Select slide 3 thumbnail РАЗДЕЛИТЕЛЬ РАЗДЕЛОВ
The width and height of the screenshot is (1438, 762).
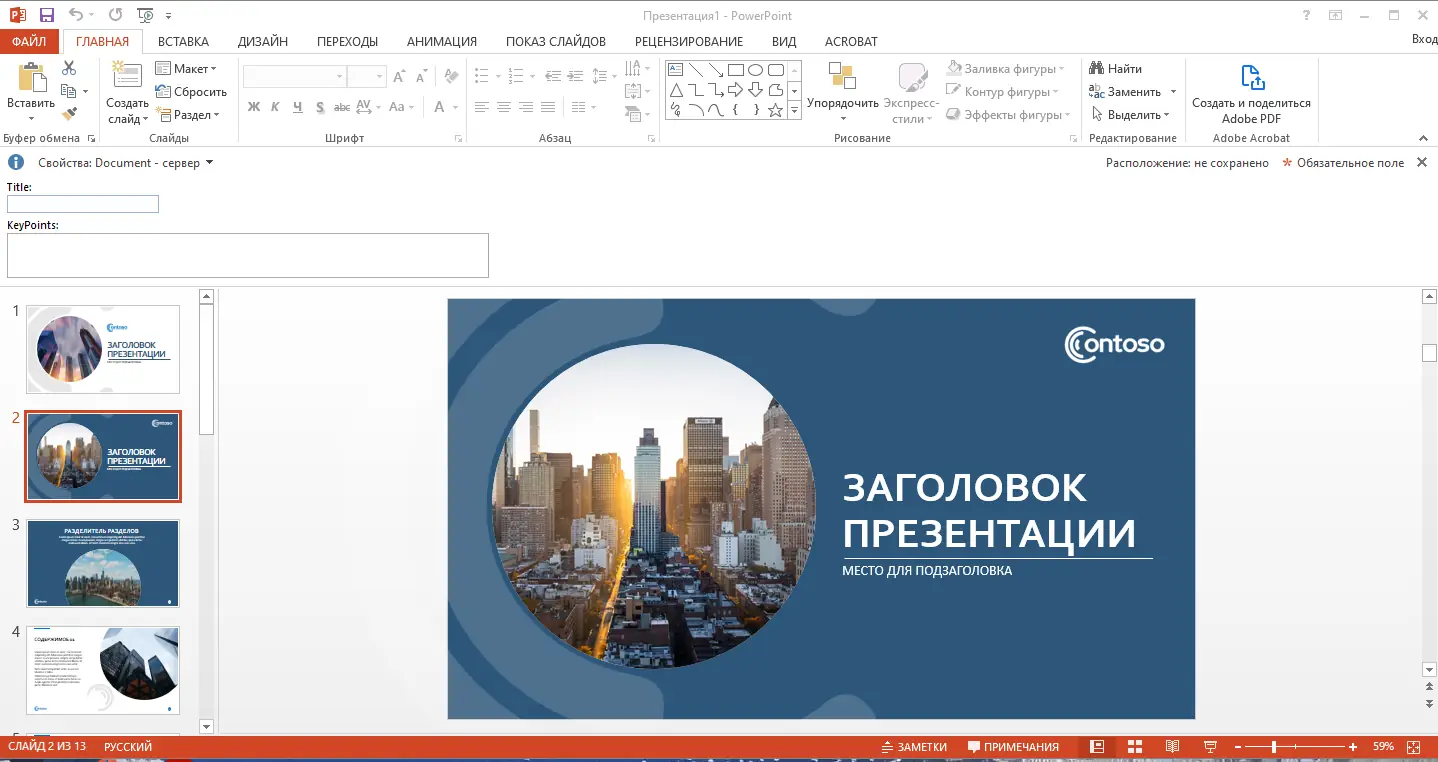103,563
